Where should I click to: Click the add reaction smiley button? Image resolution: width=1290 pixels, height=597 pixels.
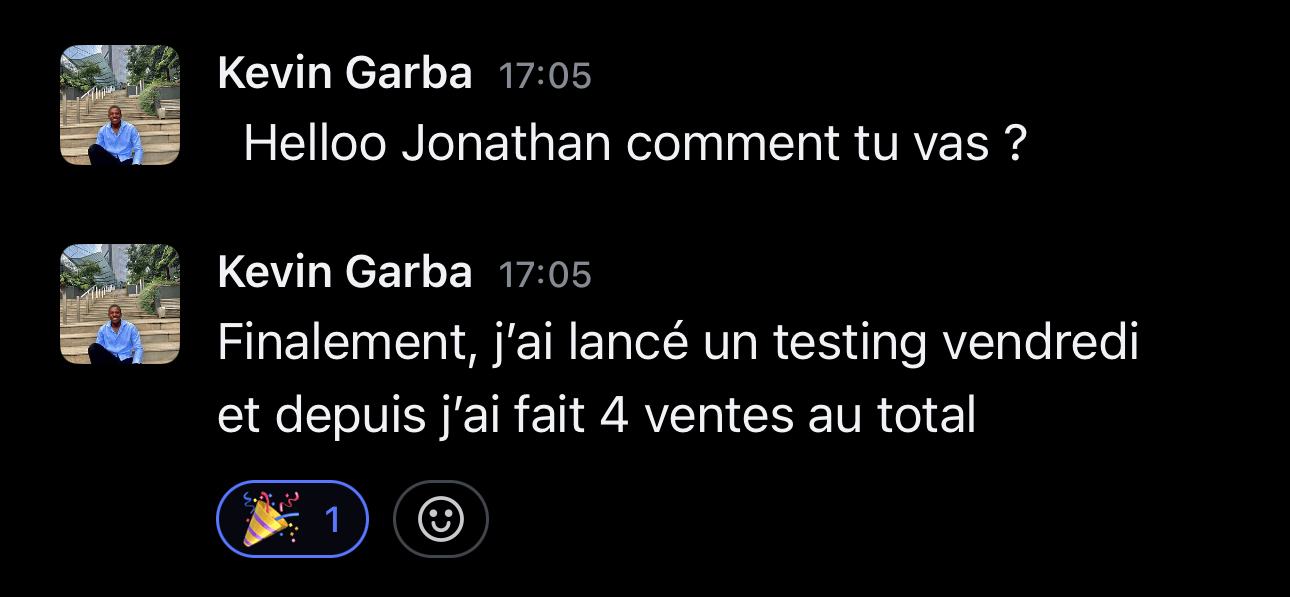point(441,519)
